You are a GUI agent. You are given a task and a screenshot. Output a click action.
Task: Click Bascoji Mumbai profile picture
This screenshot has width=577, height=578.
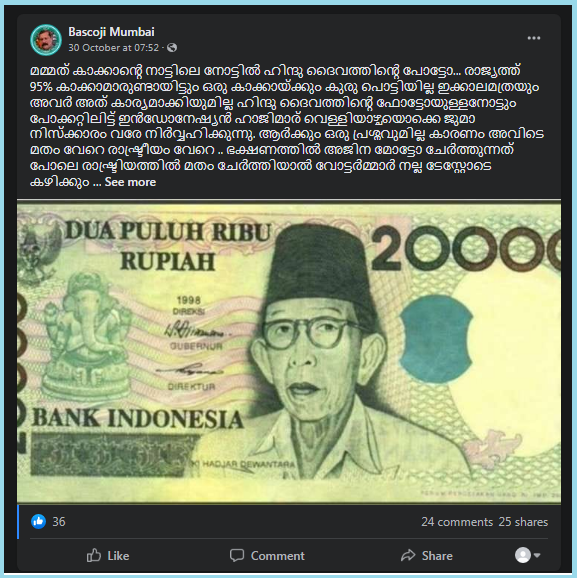click(x=46, y=39)
